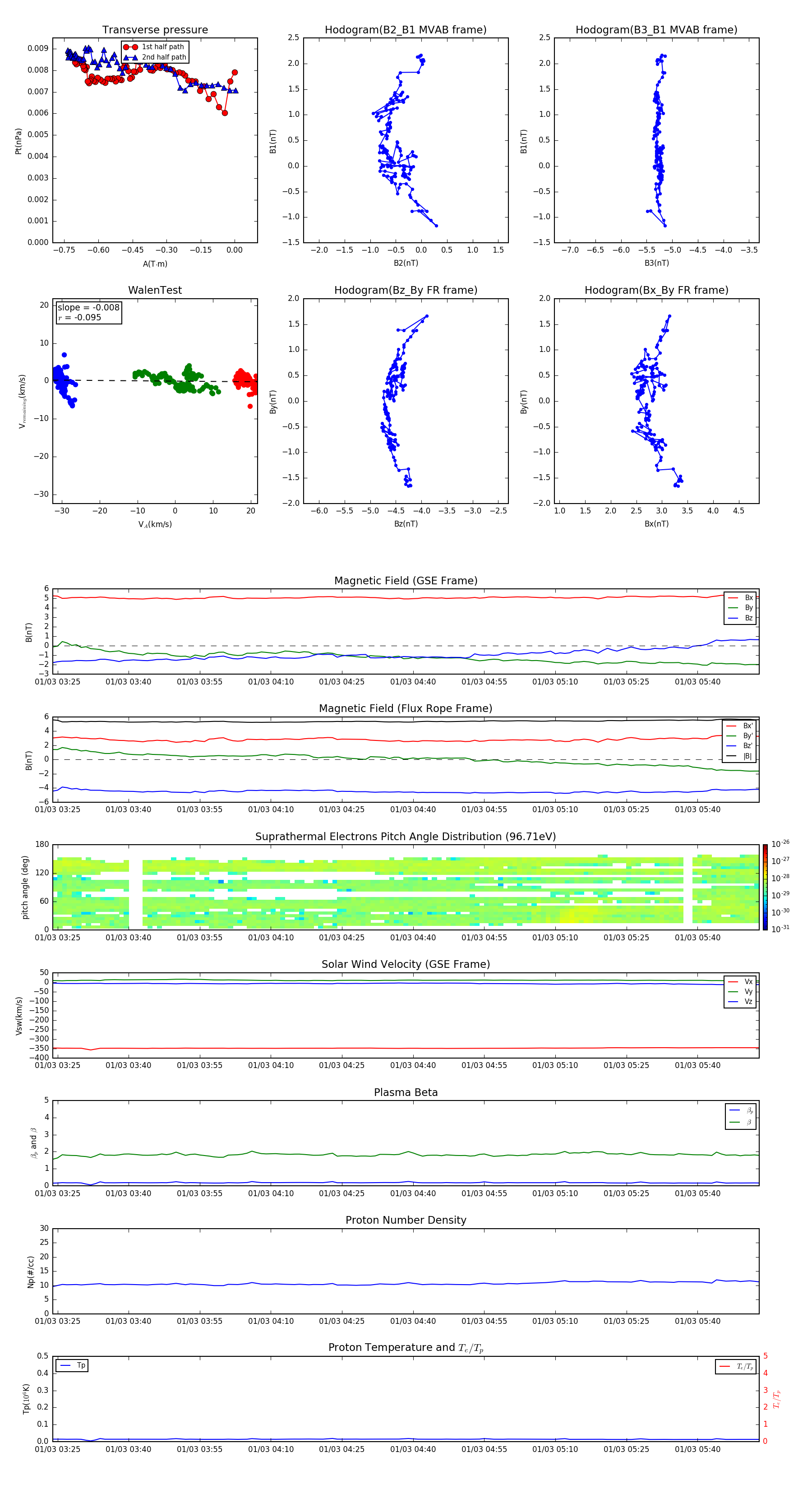Select the Bx' legend entry in Flux Rope panel

coord(740,726)
